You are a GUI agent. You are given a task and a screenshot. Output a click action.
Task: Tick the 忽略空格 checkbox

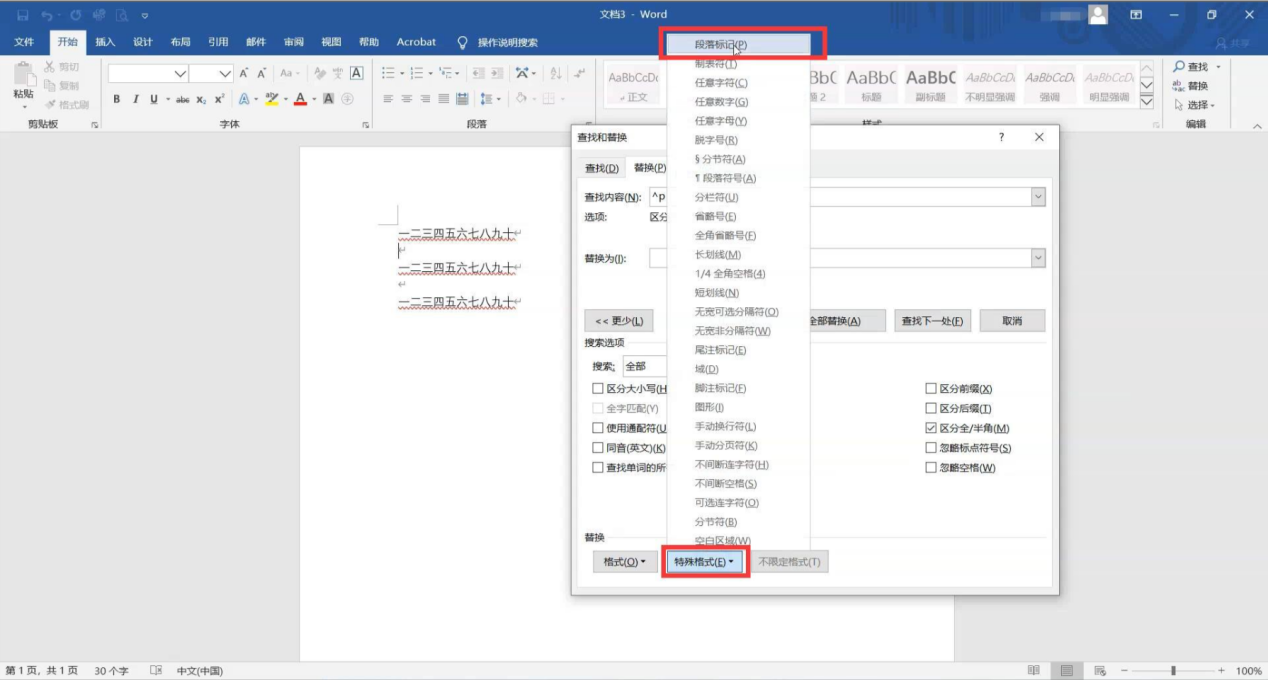[x=932, y=468]
